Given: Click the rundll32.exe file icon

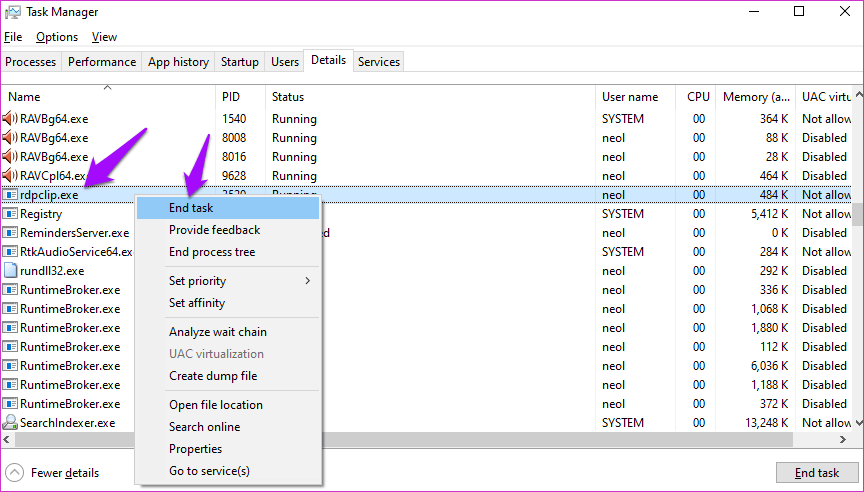Looking at the screenshot, I should pos(11,271).
